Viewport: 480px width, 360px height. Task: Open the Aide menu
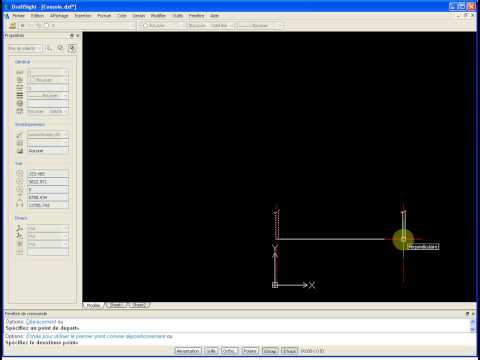click(215, 16)
